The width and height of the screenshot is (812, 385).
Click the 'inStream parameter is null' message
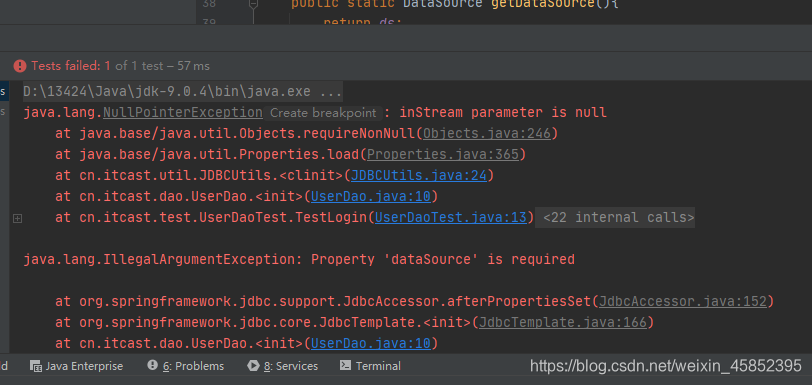tap(503, 112)
